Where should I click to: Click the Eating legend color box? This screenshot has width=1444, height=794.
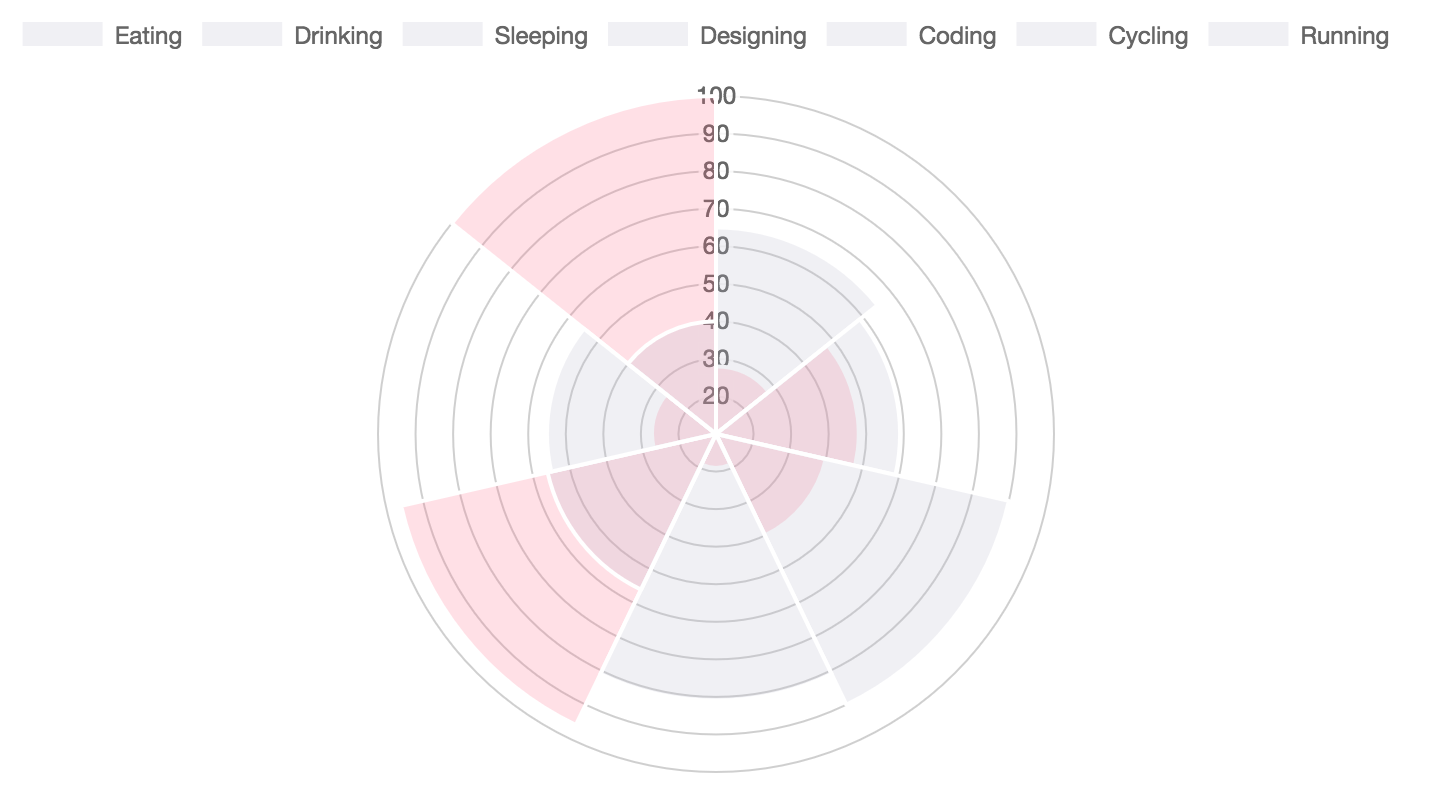click(62, 35)
